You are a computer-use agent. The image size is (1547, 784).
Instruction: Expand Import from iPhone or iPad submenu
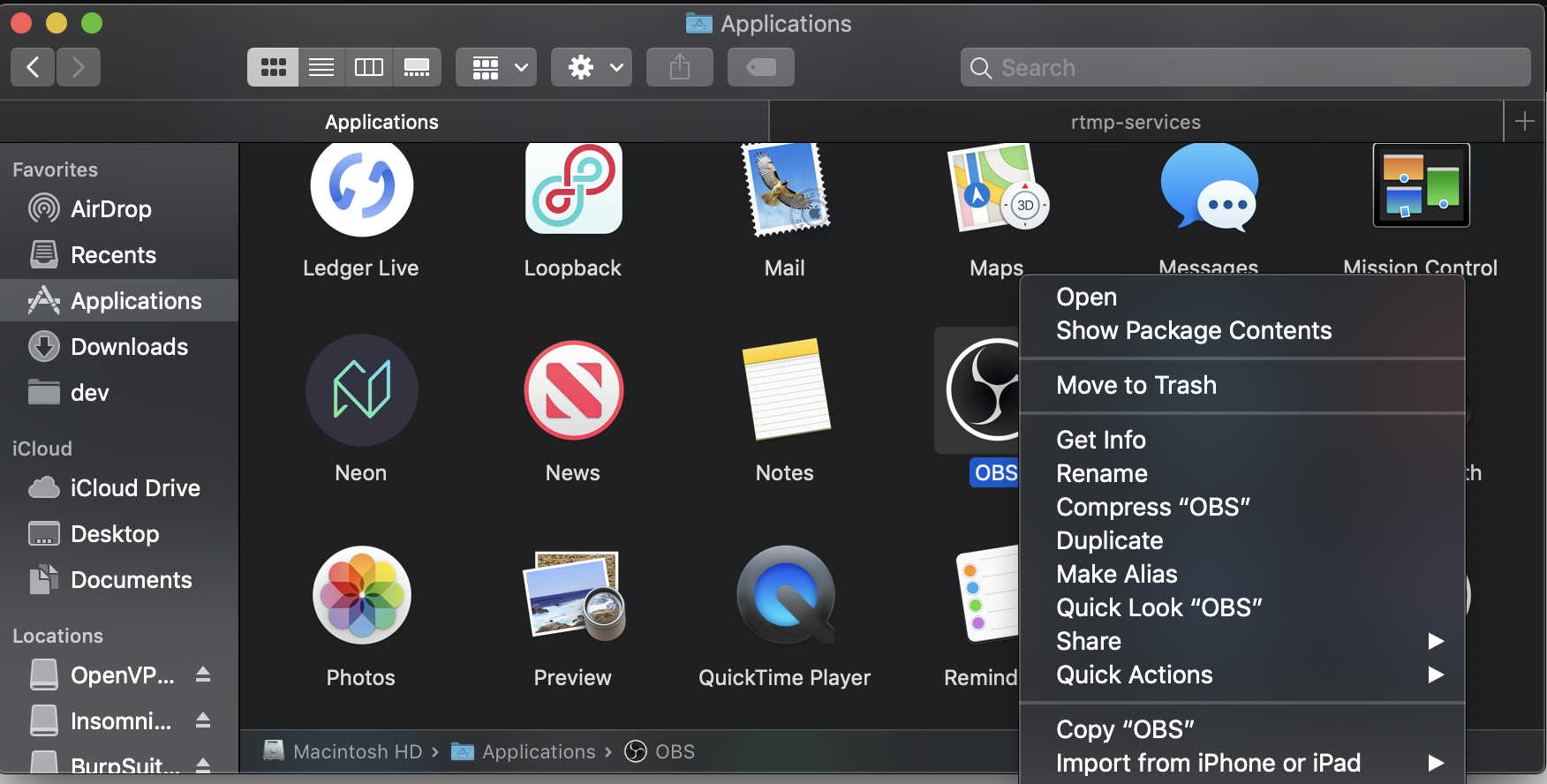(x=1242, y=764)
